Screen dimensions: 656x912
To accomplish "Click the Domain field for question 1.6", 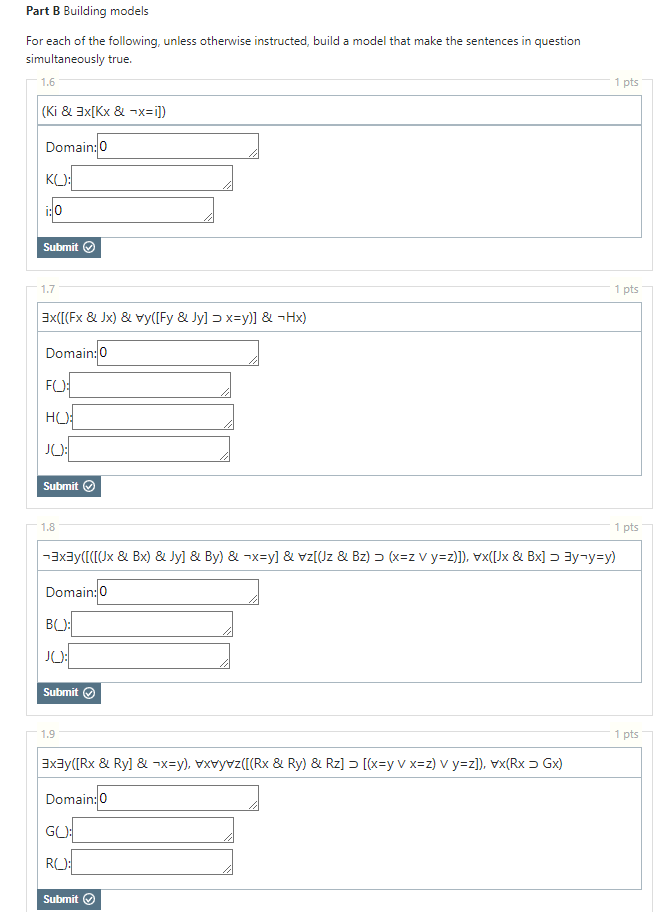I will click(177, 146).
